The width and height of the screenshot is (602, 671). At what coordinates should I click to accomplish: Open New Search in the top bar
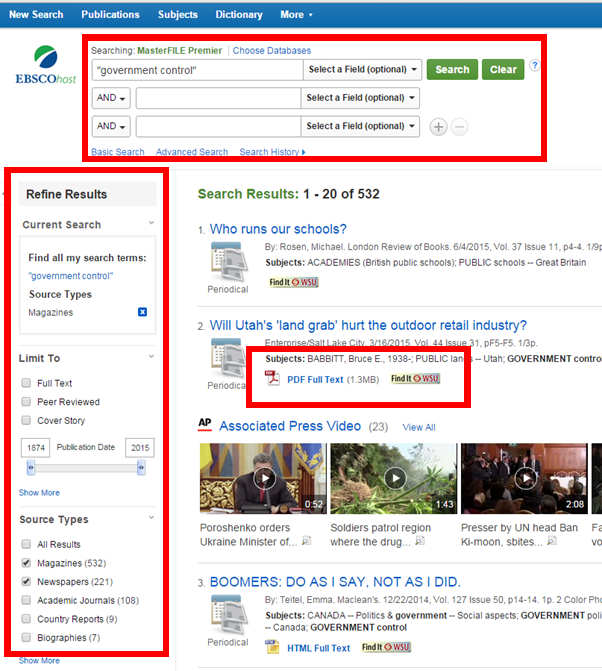(x=36, y=15)
